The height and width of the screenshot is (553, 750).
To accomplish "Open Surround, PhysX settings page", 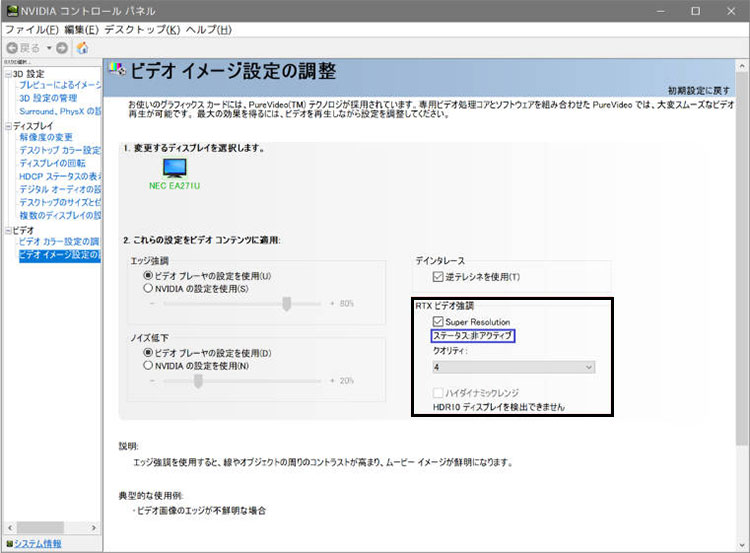I will pos(60,111).
